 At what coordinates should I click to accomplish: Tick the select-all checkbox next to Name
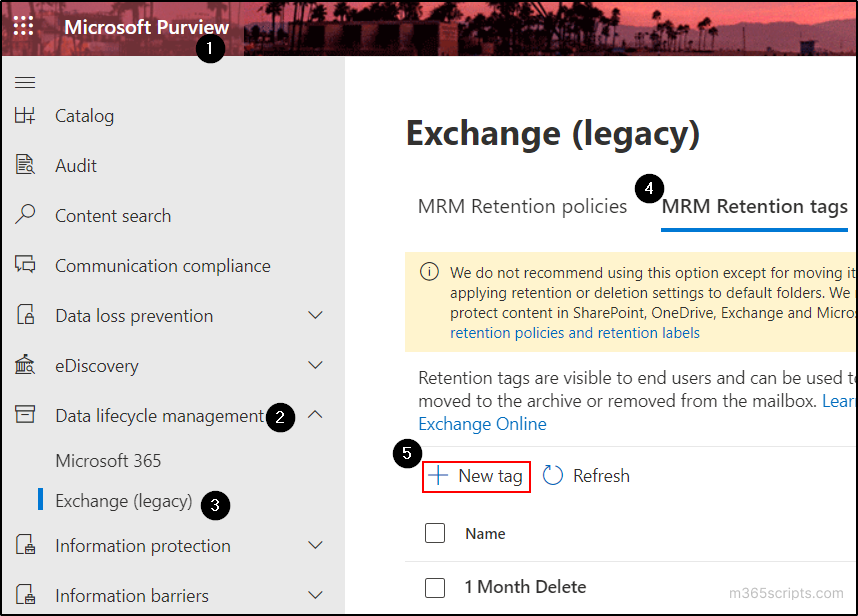[x=435, y=533]
